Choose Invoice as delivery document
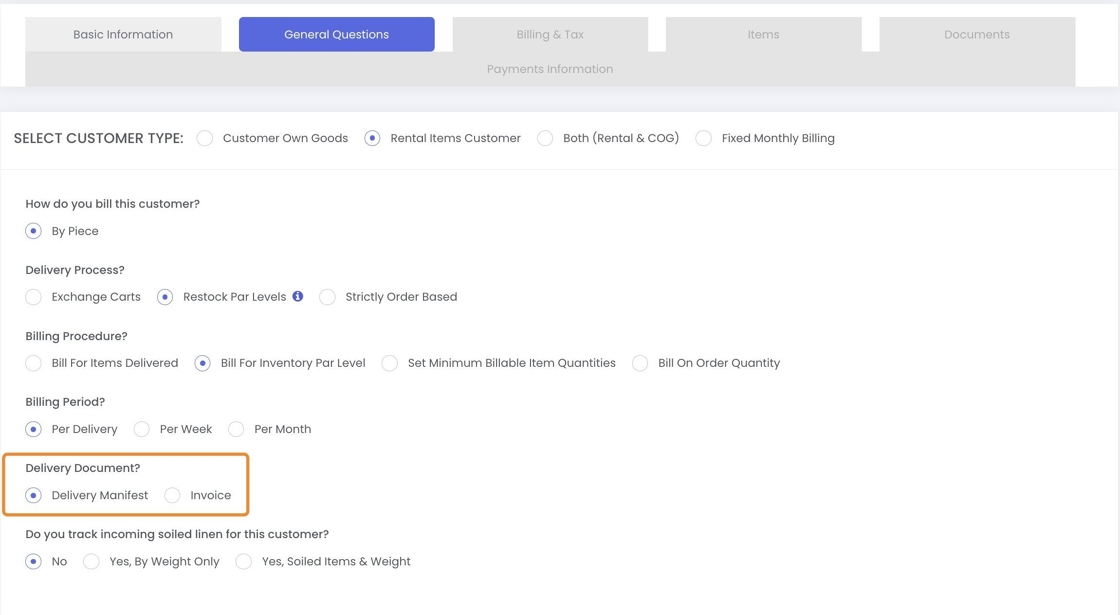Screen dimensions: 1120x615 173,495
